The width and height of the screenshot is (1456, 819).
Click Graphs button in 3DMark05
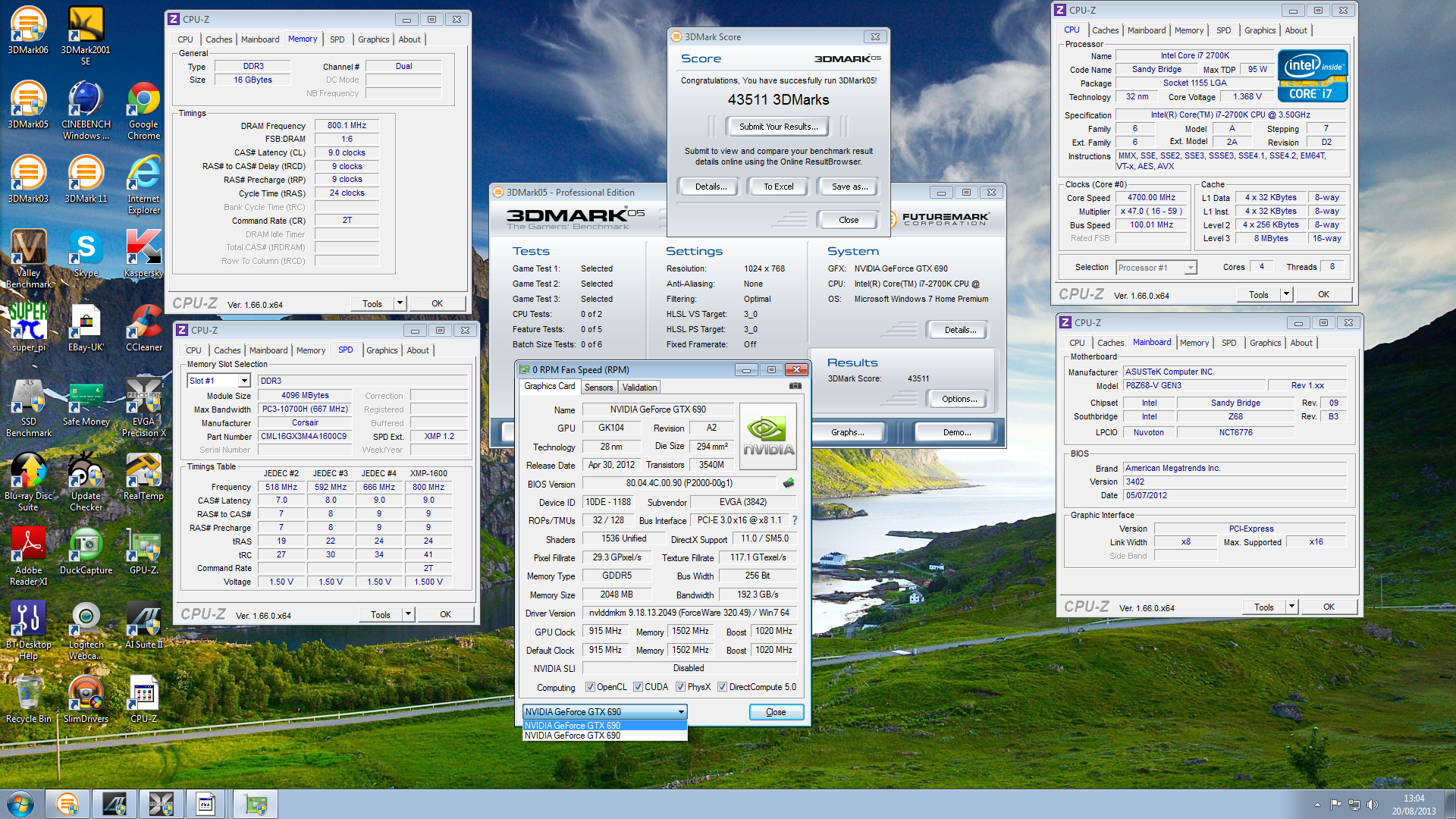click(847, 432)
